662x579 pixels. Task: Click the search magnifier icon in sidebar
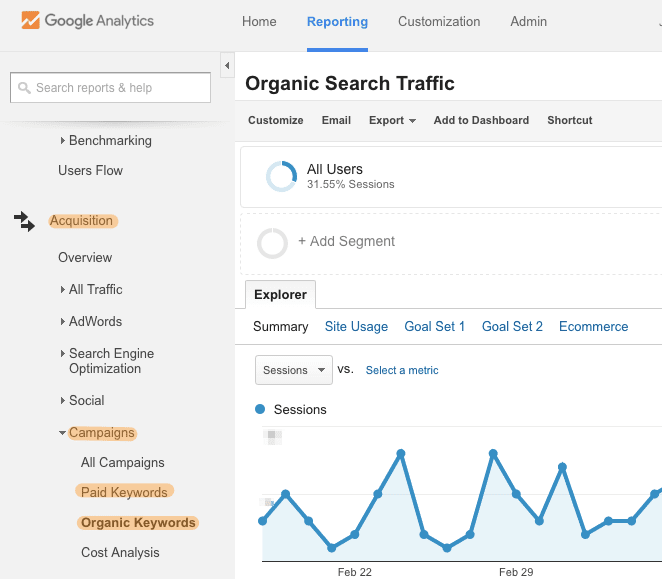pos(24,88)
